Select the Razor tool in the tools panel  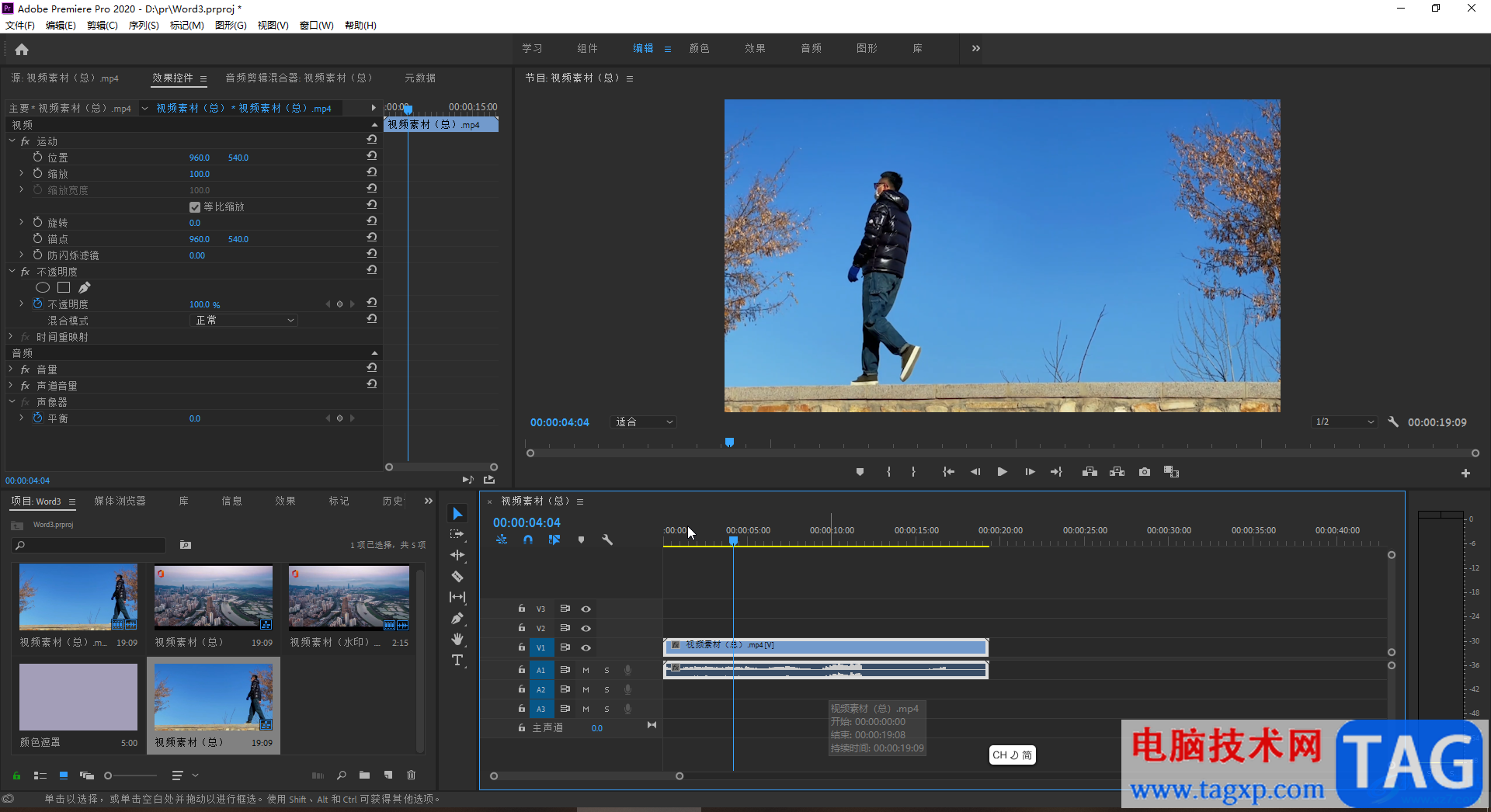pyautogui.click(x=457, y=576)
